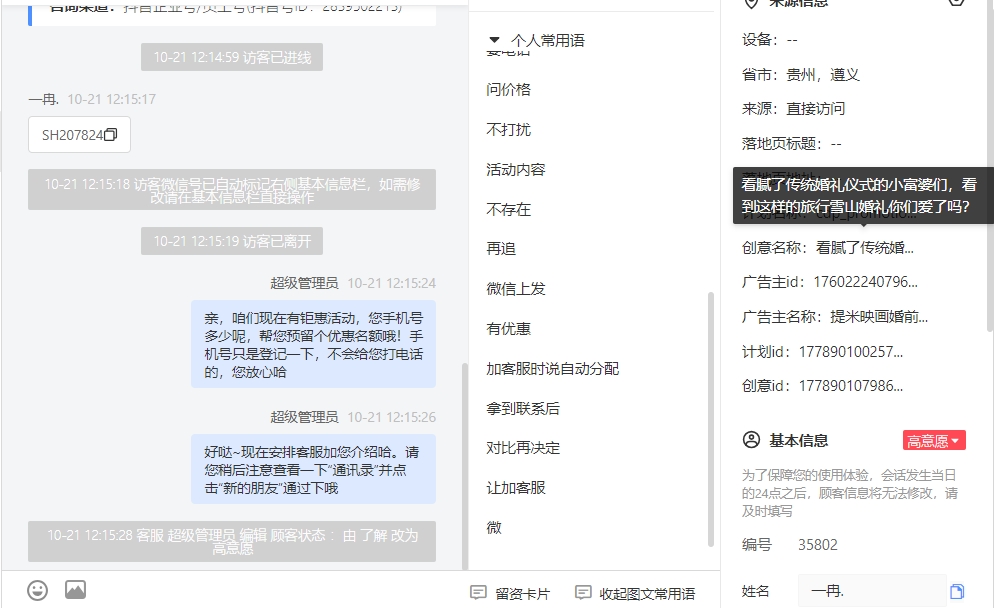Select the 不存在 quick phrase
Image resolution: width=994 pixels, height=608 pixels.
[508, 209]
